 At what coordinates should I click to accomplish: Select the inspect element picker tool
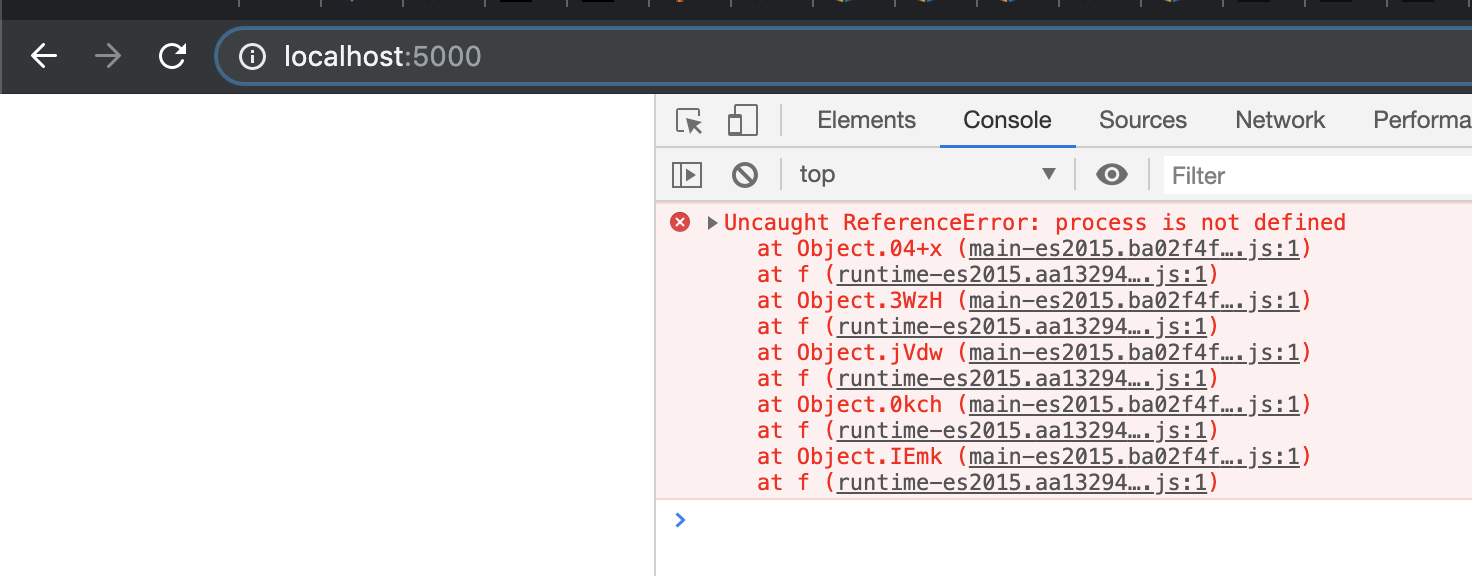tap(688, 120)
